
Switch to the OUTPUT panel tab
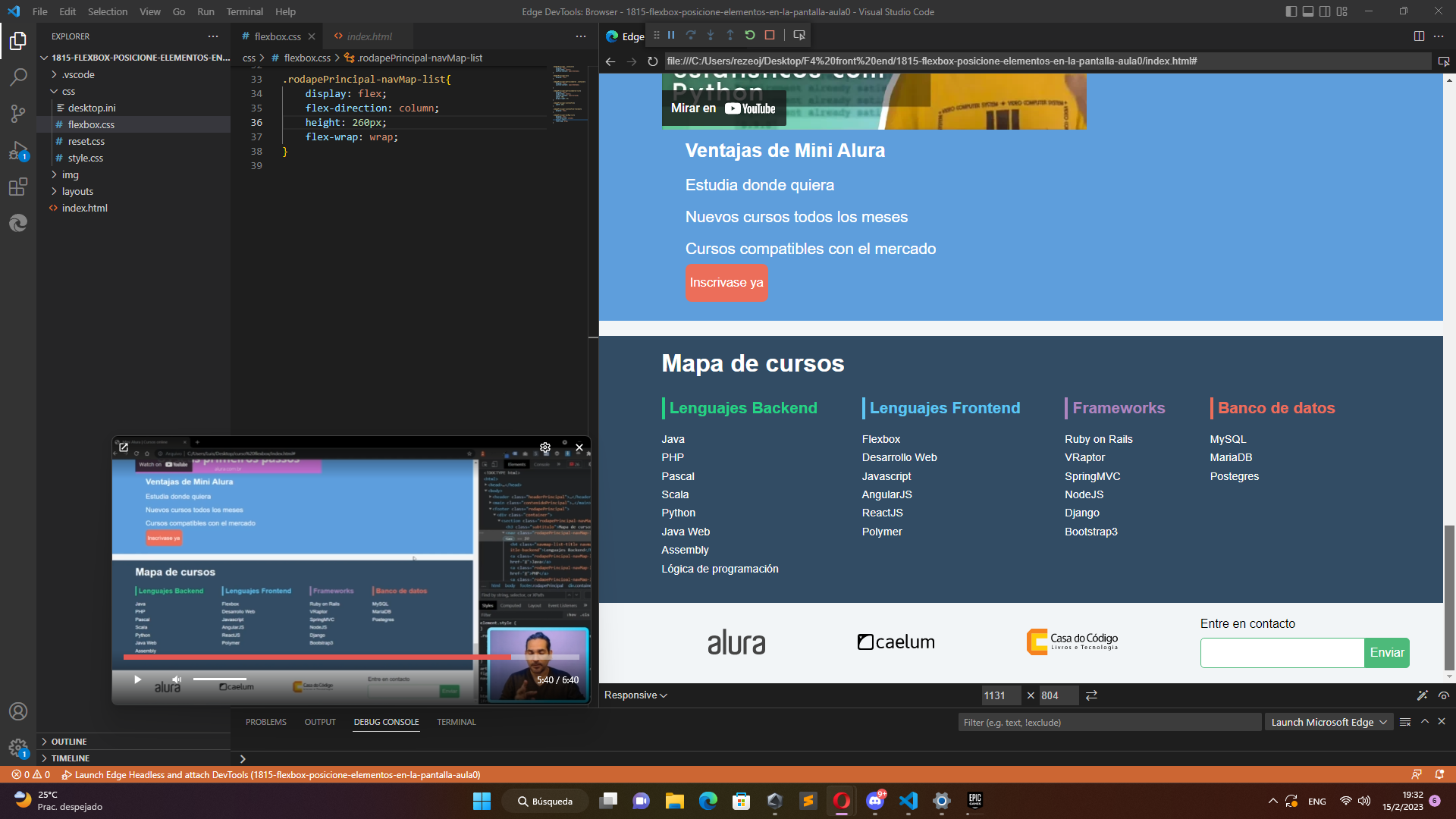pos(320,722)
